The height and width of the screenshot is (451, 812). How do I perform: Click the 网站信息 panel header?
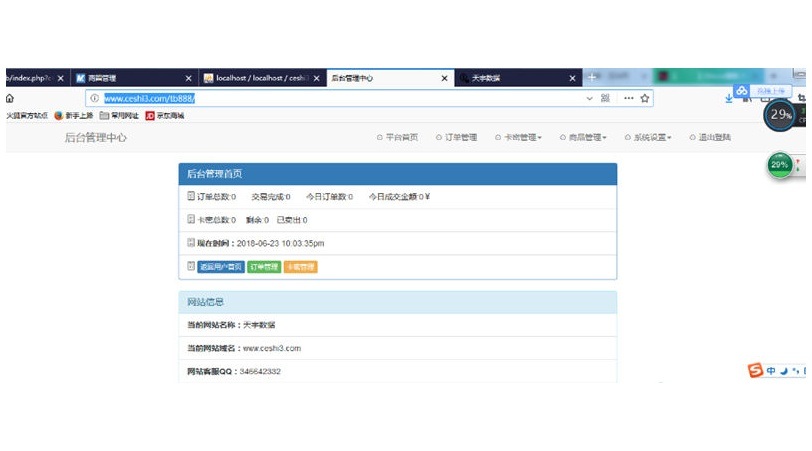point(398,302)
